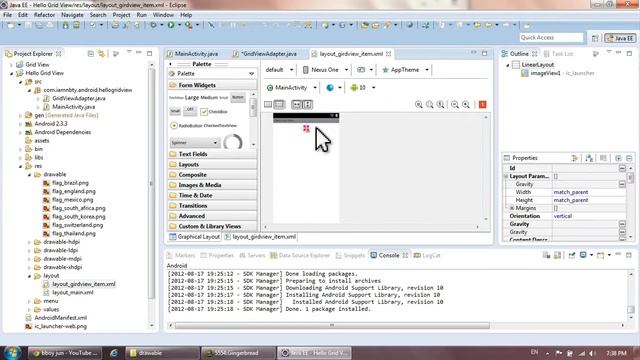This screenshot has width=640, height=360.
Task: Select layout_main.xml in Project Explorer
Action: (x=73, y=293)
